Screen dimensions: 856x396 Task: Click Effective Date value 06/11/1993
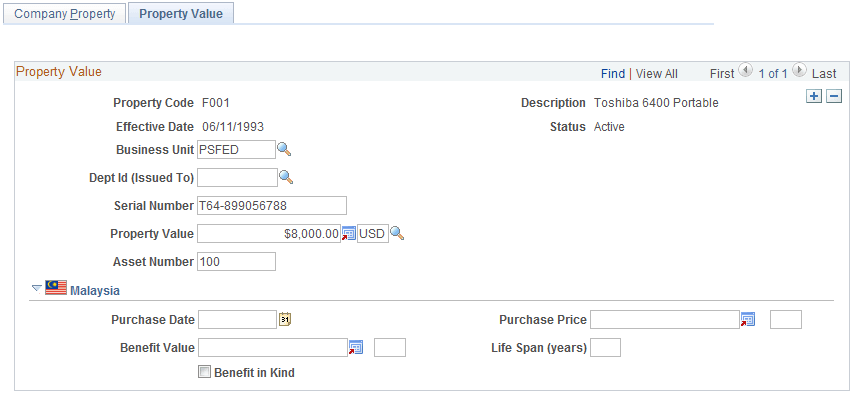click(233, 127)
